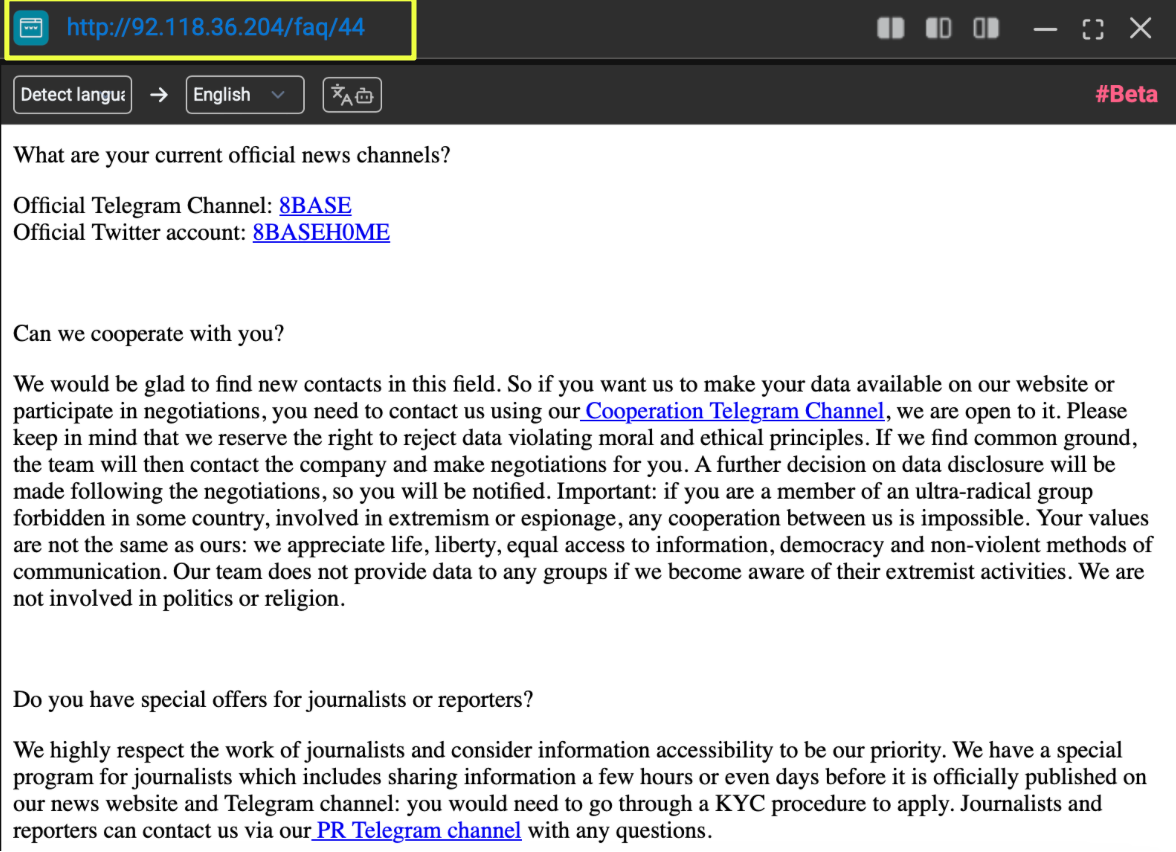1176x852 pixels.
Task: Select the right-panel-emphasized layout icon
Action: [986, 28]
